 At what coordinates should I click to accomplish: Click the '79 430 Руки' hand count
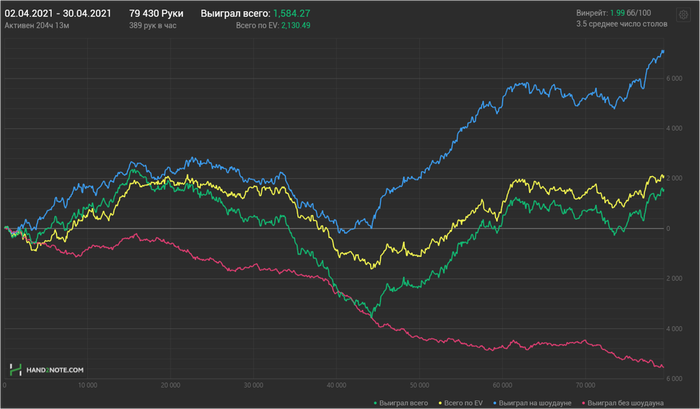coord(156,13)
